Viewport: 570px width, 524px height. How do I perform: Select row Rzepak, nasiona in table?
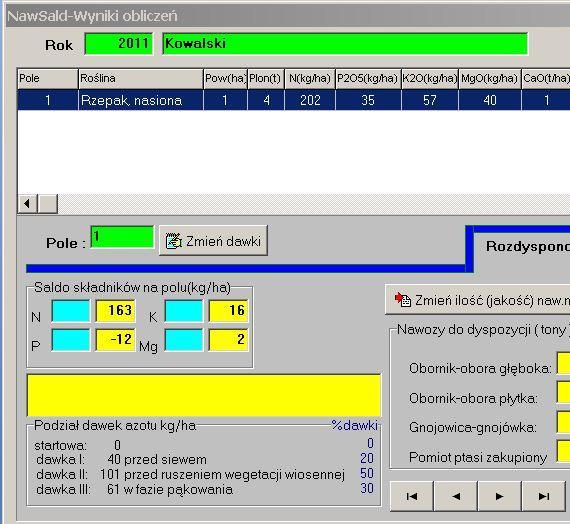pyautogui.click(x=294, y=100)
